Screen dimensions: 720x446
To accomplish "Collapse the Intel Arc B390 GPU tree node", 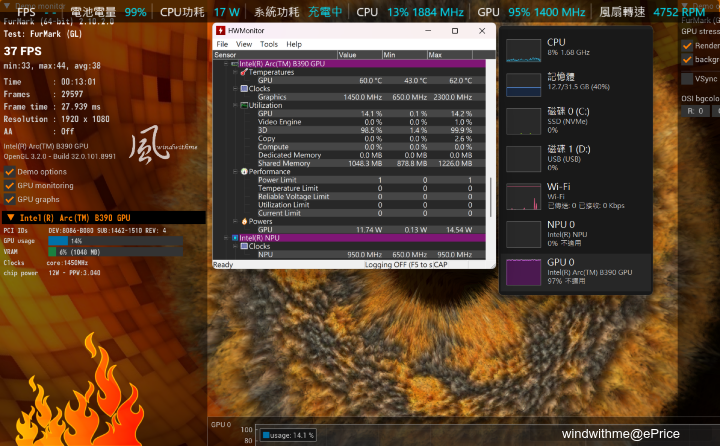I will point(226,64).
